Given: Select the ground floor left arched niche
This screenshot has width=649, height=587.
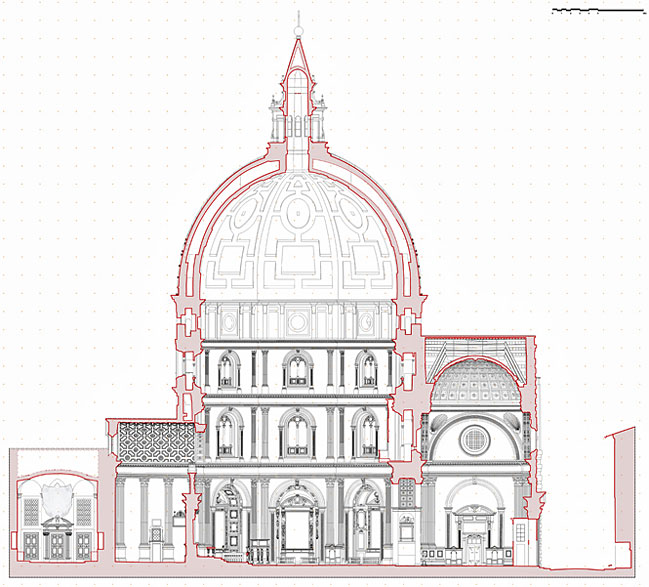Looking at the screenshot, I should 228,522.
